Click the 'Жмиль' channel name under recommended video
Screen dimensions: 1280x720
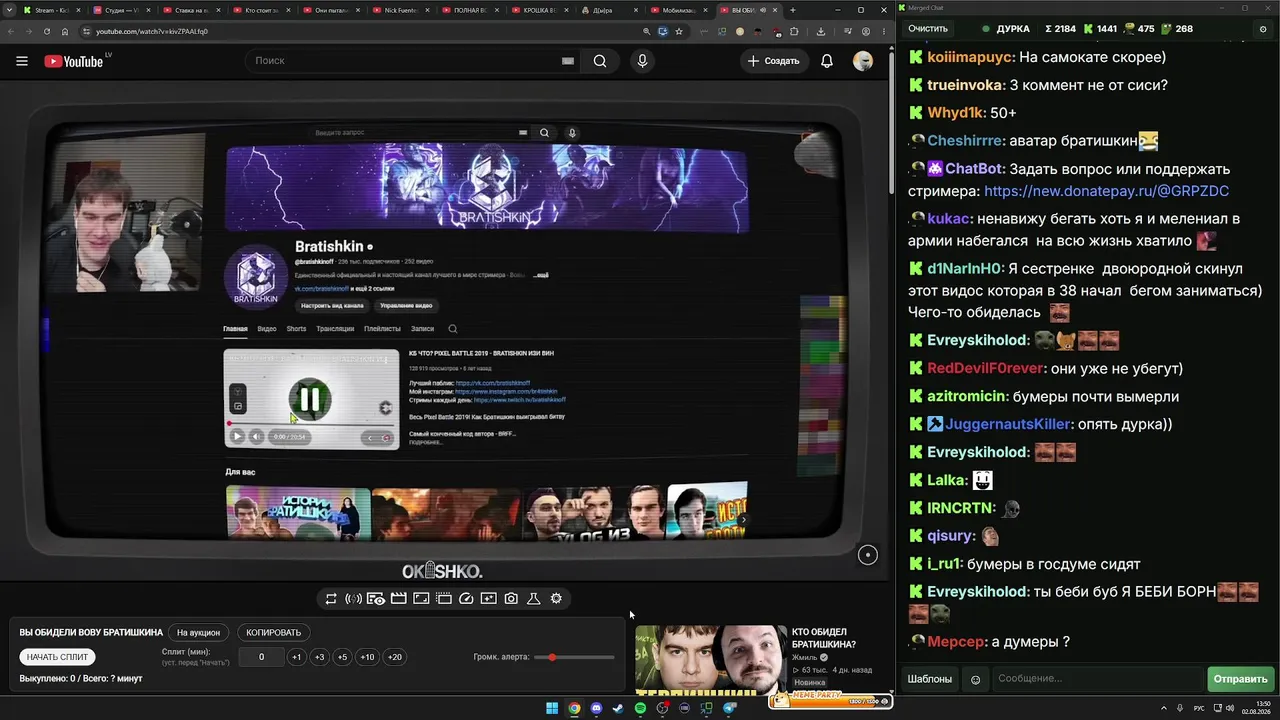pos(804,658)
